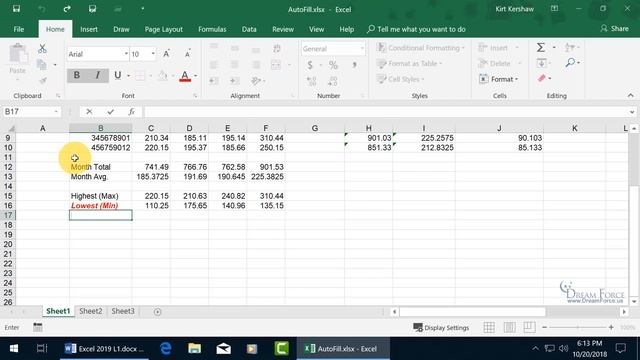The height and width of the screenshot is (360, 640).
Task: Select the Sheet3 tab
Action: pos(123,311)
